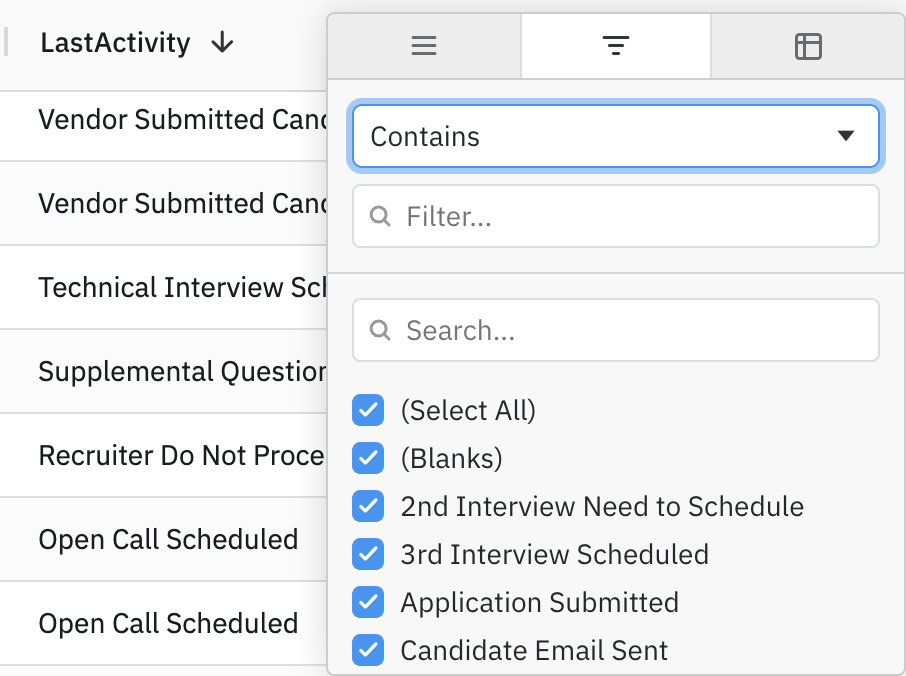Open the Contains filter type dropdown
Screen dimensions: 906x676
[600, 136]
